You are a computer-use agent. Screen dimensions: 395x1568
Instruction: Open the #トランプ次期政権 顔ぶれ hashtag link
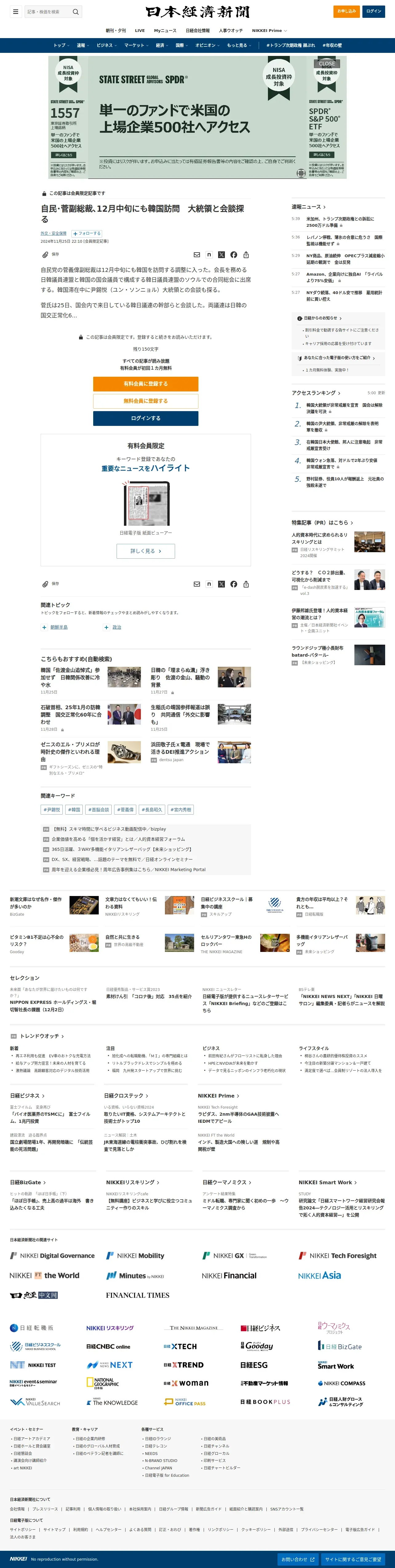click(291, 45)
